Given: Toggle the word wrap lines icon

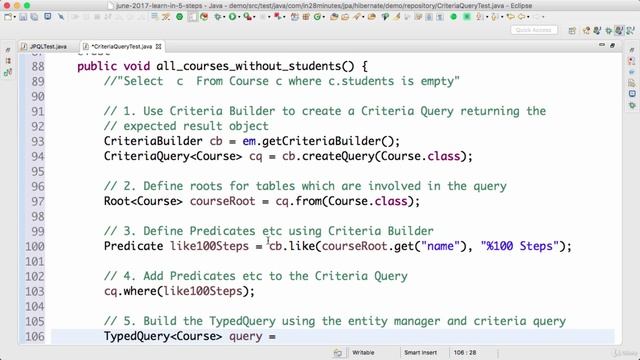Looking at the screenshot, I should pyautogui.click(x=155, y=16).
